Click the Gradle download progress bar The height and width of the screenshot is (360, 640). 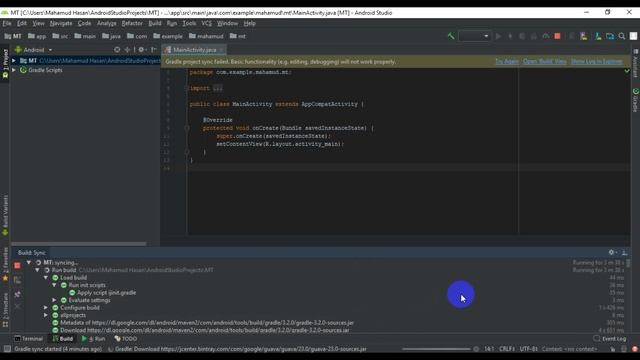pyautogui.click(x=436, y=349)
